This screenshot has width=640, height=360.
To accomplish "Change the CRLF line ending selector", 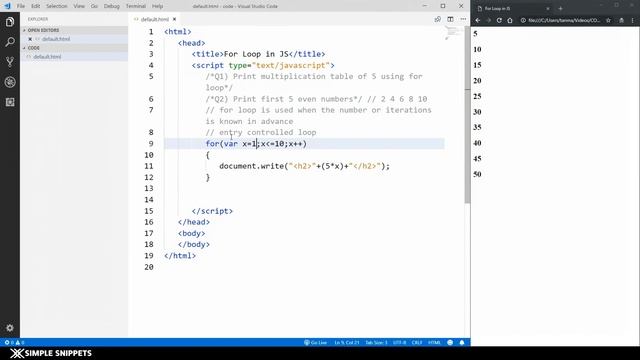I will tap(416, 342).
